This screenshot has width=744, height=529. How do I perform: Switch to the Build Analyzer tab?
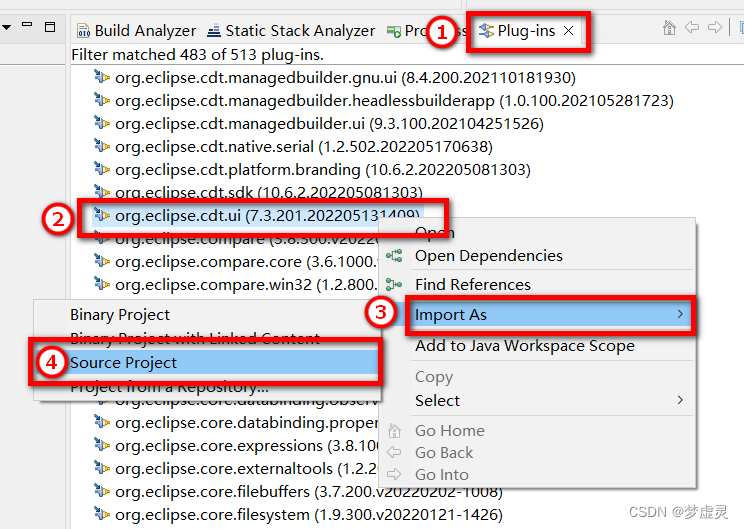(x=136, y=31)
